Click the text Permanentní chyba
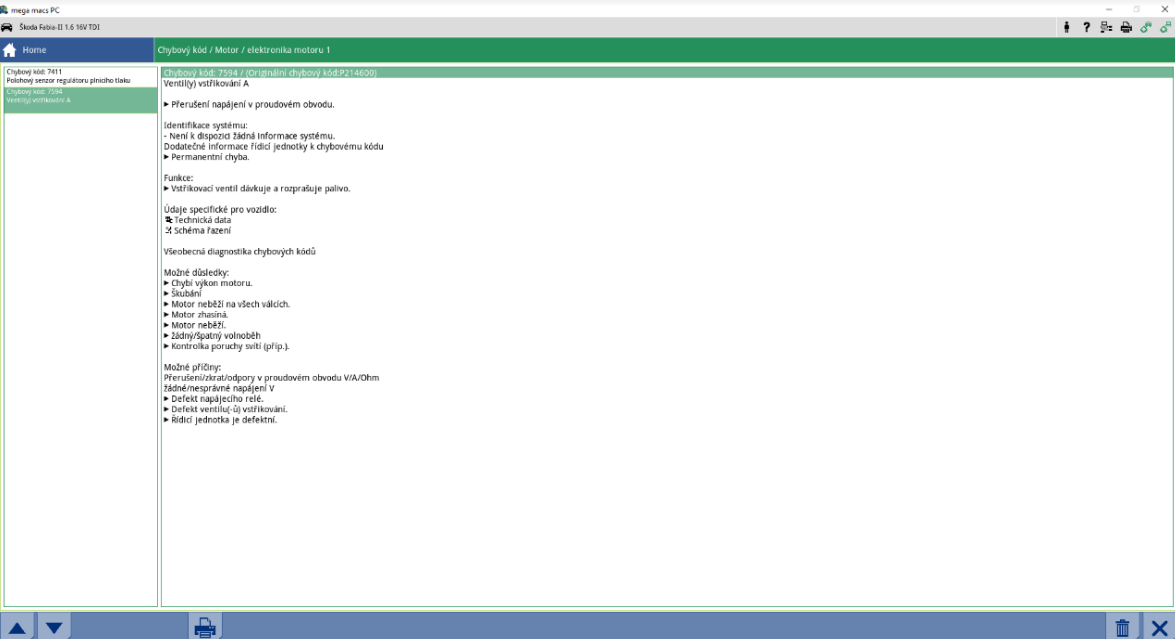The image size is (1175, 639). click(210, 157)
